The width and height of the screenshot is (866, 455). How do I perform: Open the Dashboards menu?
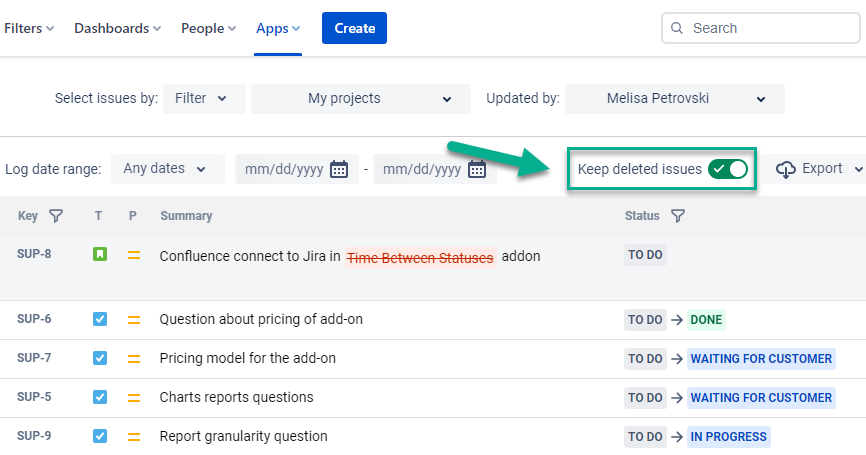coord(117,28)
